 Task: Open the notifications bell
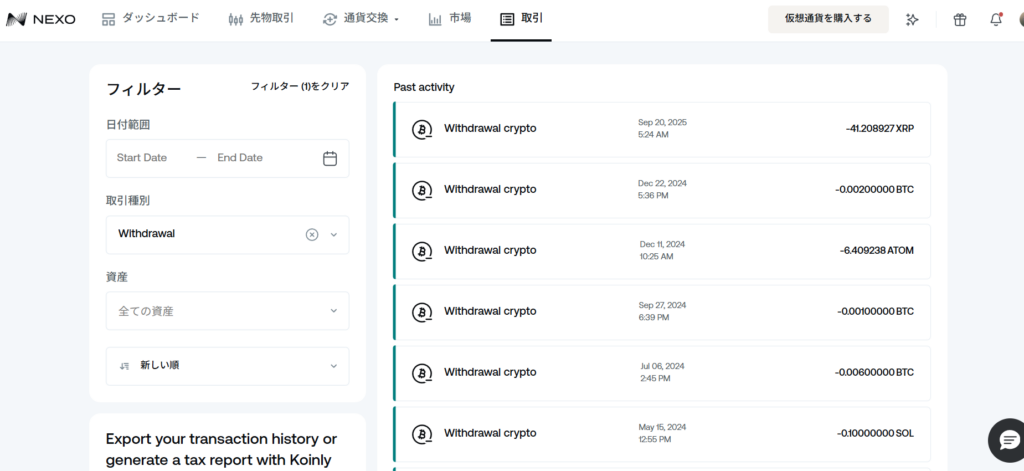[995, 19]
